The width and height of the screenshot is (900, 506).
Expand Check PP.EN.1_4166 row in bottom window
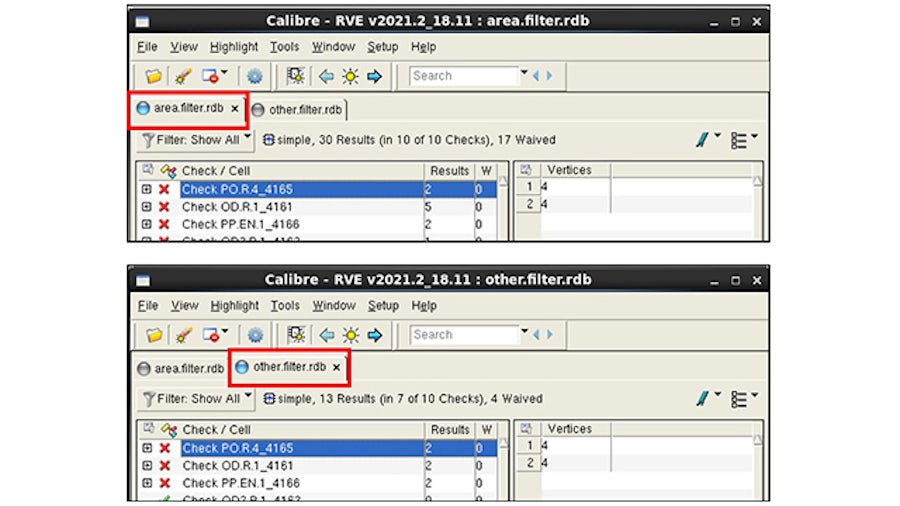[147, 482]
